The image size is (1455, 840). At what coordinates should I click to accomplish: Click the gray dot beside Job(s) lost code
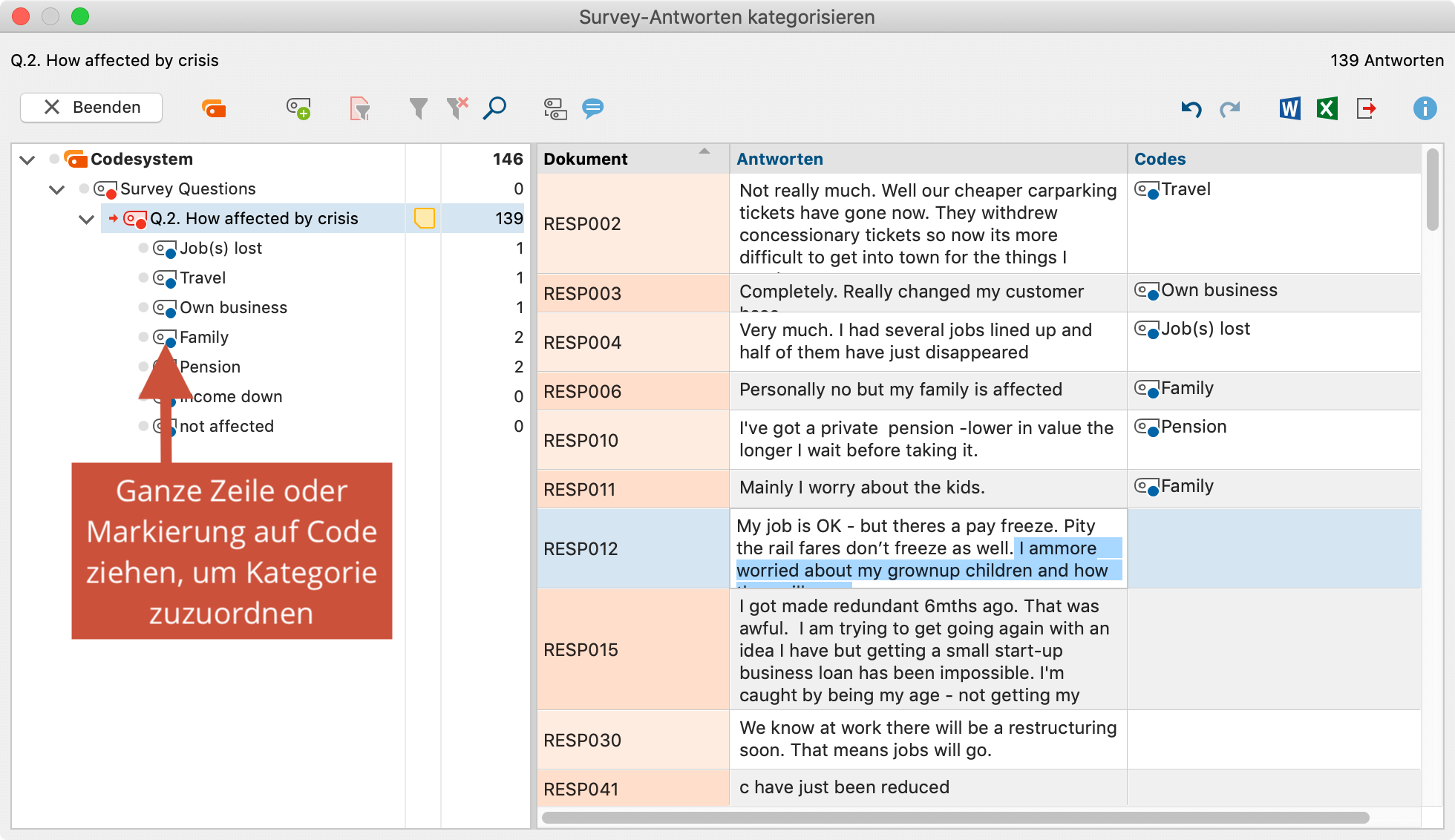point(143,248)
